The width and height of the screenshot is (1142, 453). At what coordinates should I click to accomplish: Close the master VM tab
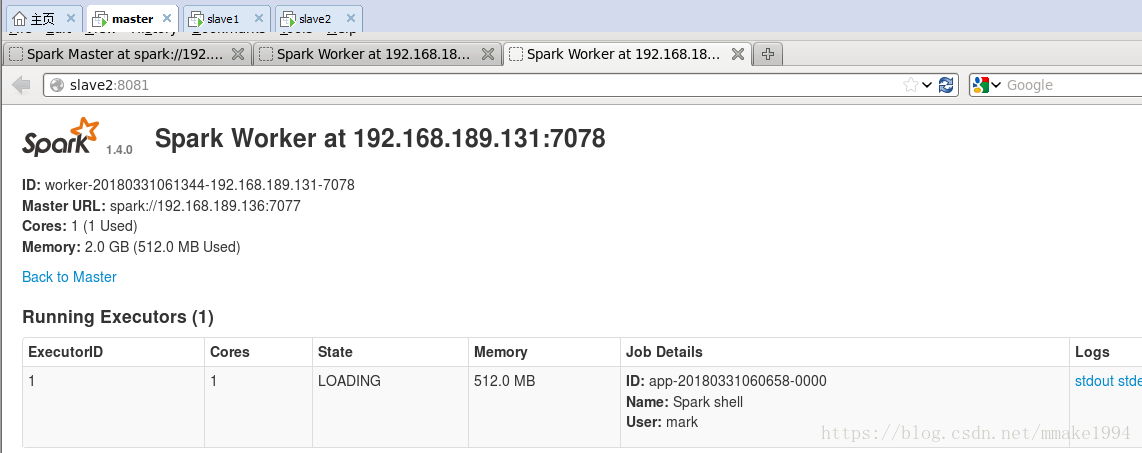168,19
